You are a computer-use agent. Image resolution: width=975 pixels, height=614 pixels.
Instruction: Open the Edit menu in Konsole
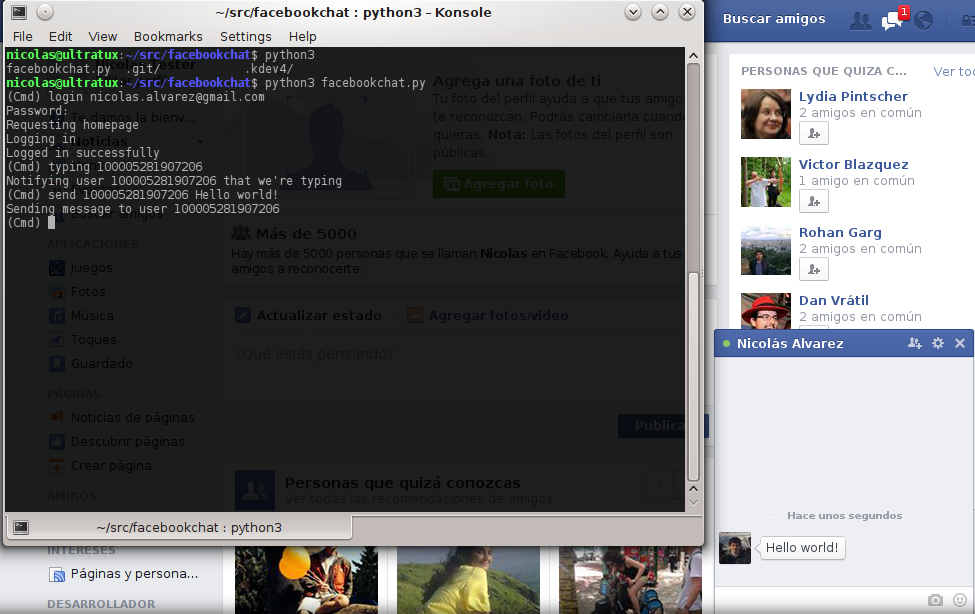point(60,37)
